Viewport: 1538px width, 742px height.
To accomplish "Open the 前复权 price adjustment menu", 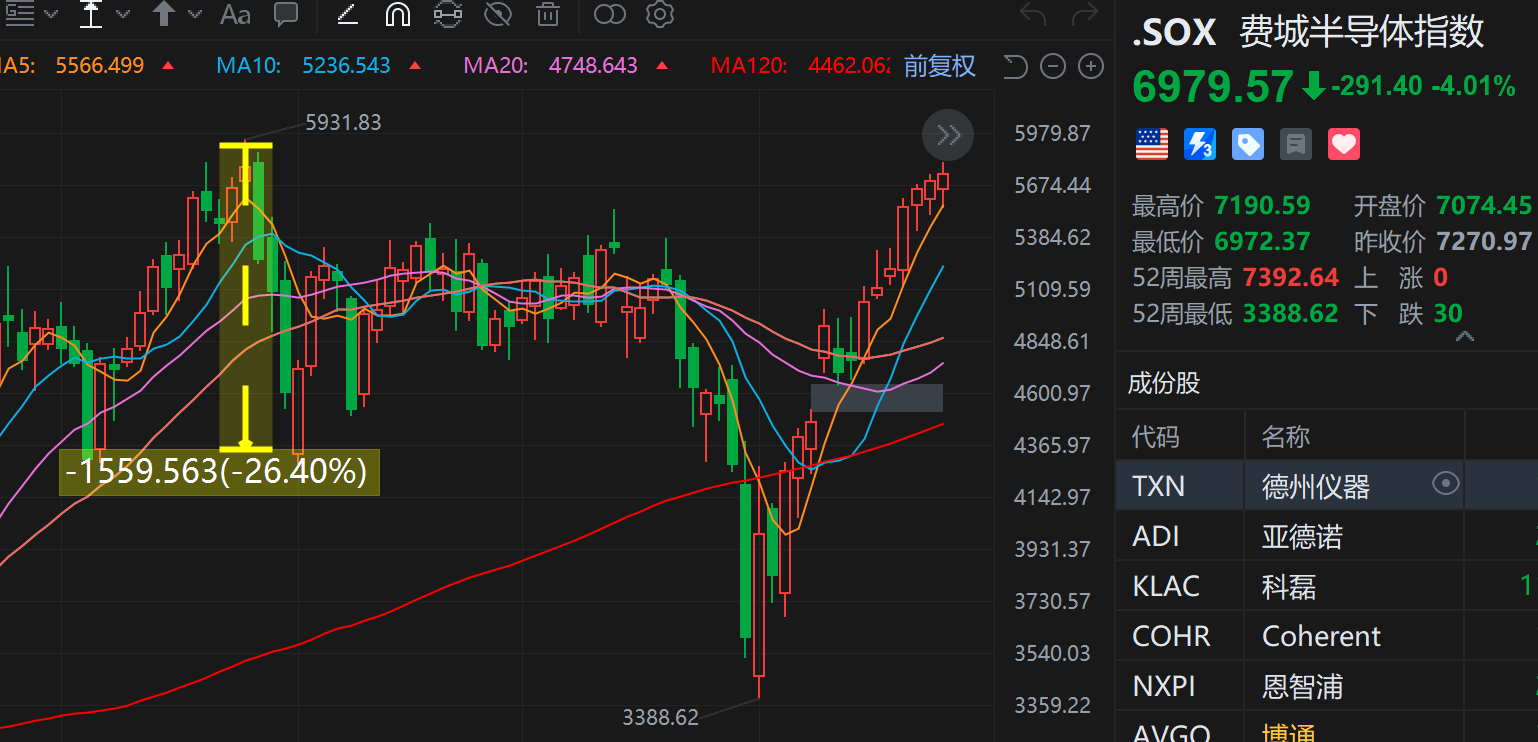I will 939,66.
